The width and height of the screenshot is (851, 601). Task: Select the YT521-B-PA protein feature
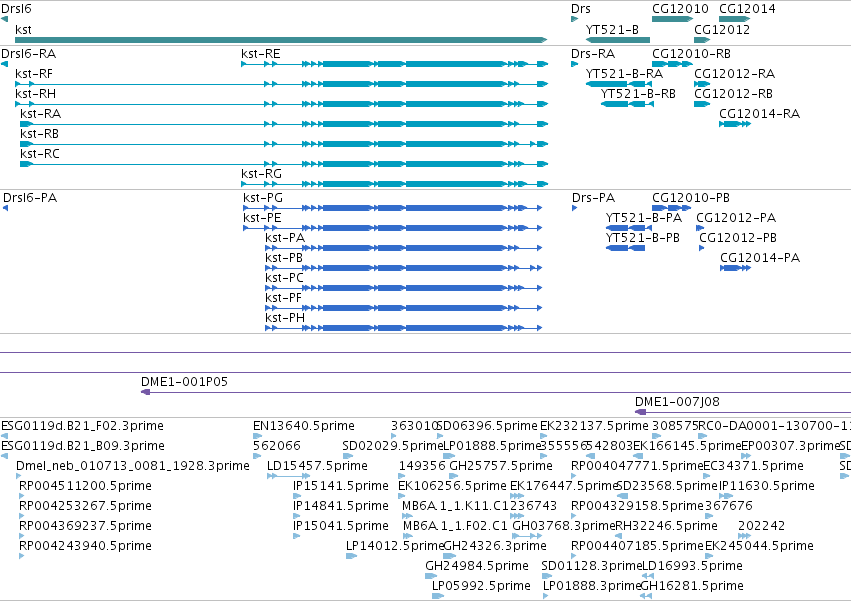(628, 228)
